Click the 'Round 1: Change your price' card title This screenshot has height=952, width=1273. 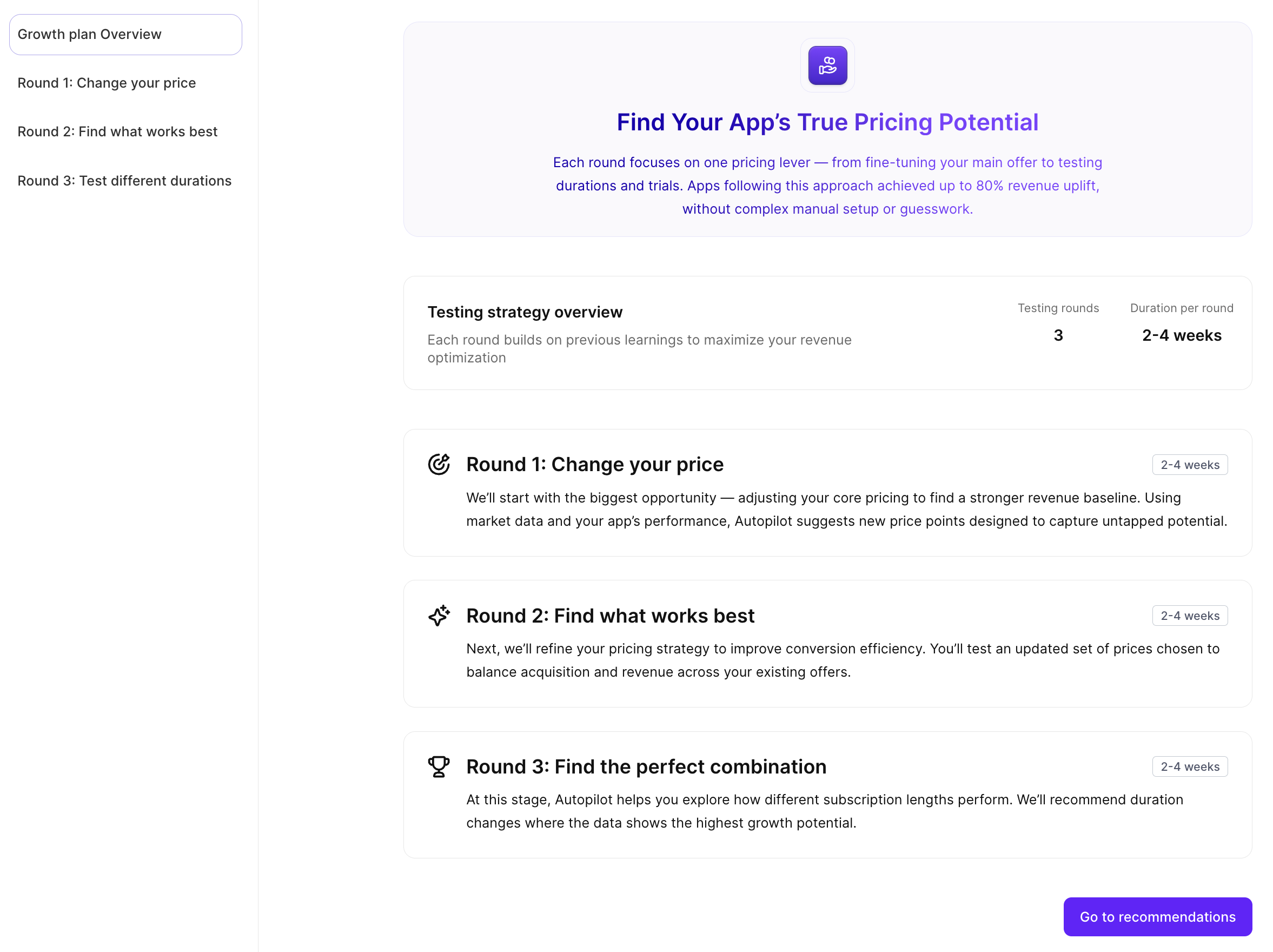pos(595,464)
